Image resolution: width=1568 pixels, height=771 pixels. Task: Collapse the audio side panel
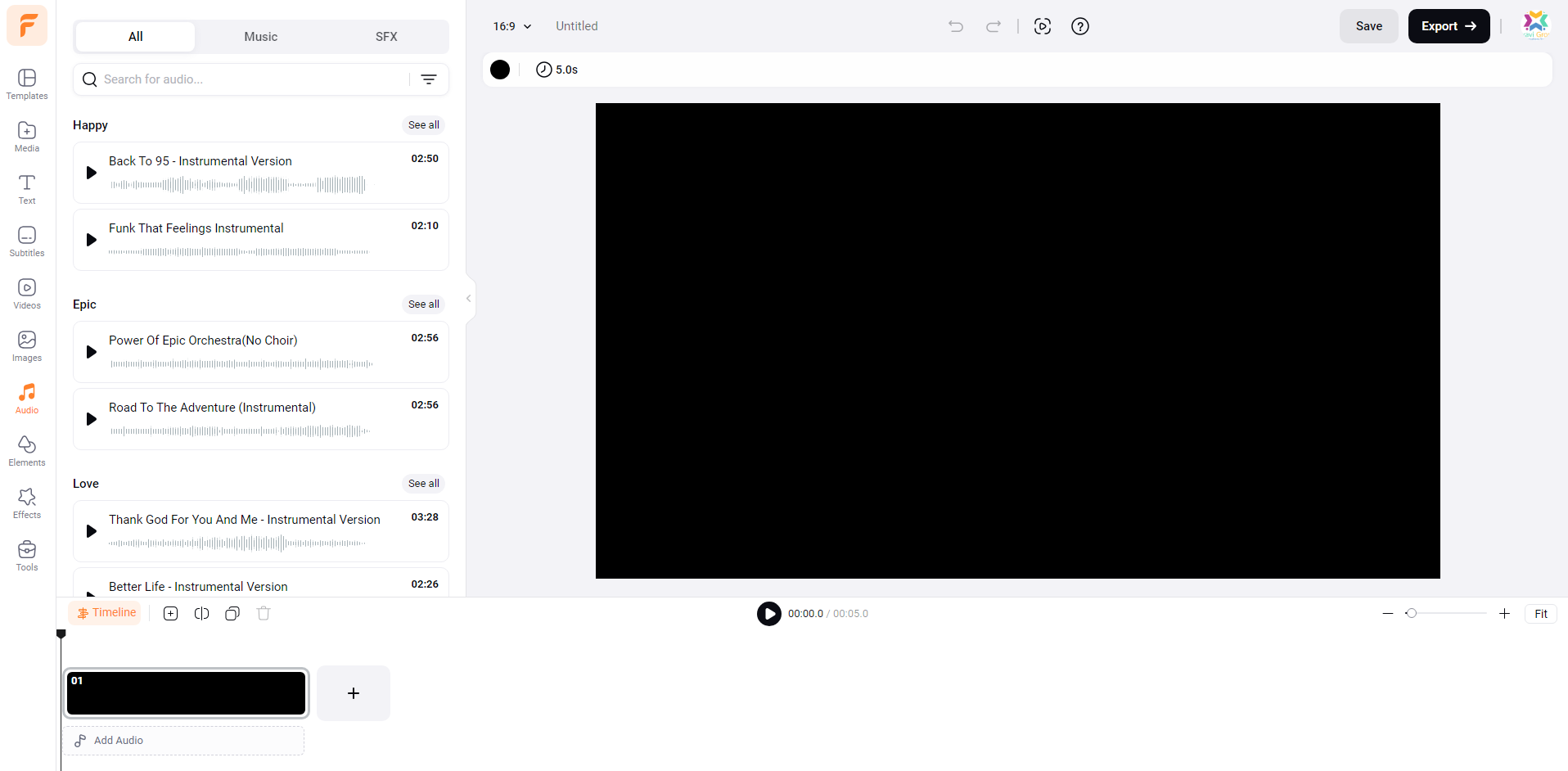point(468,299)
